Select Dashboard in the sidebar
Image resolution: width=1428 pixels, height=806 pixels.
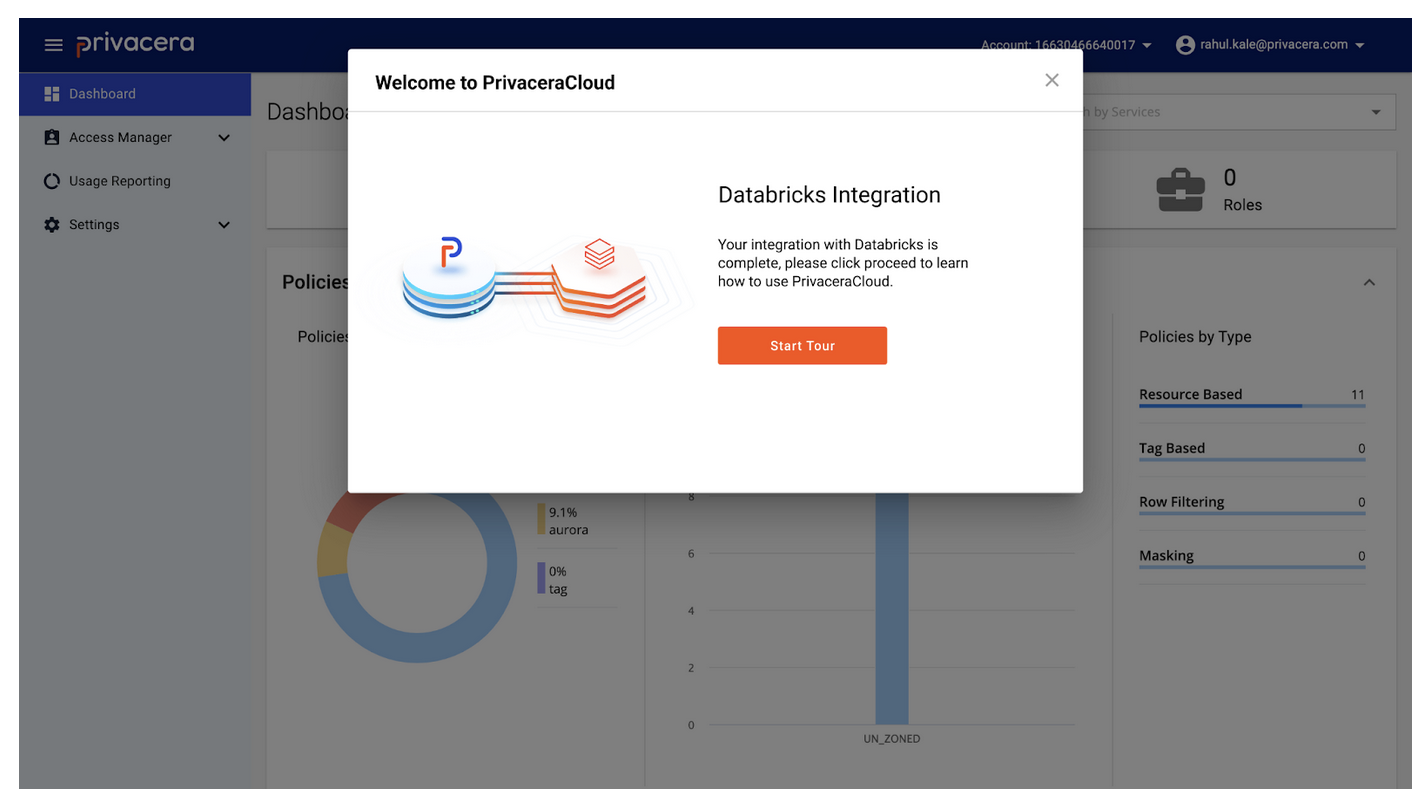click(x=102, y=94)
